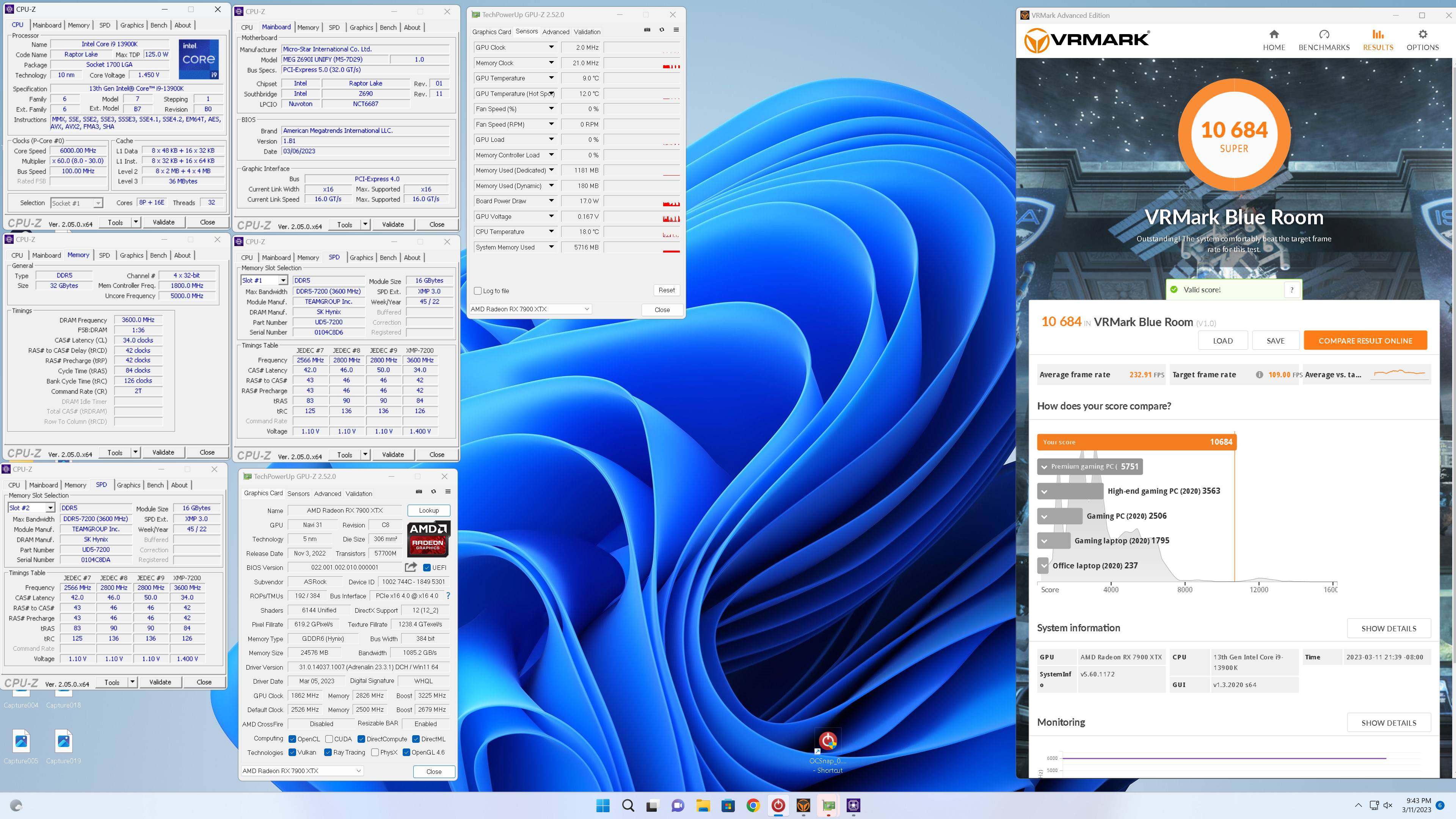Open taskbar GPU-Z icon

point(828,805)
